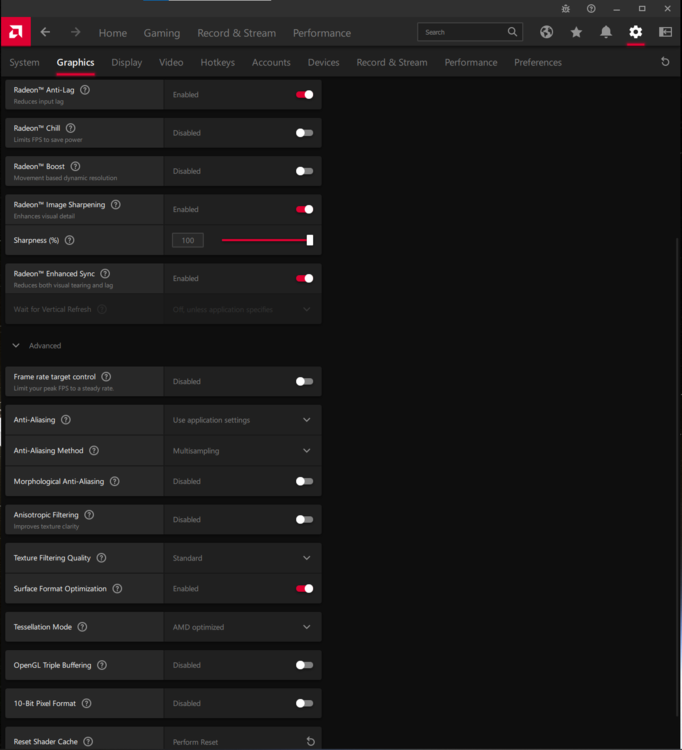
Task: Click the reset-to-defaults arrow in the tab row
Action: pos(665,62)
